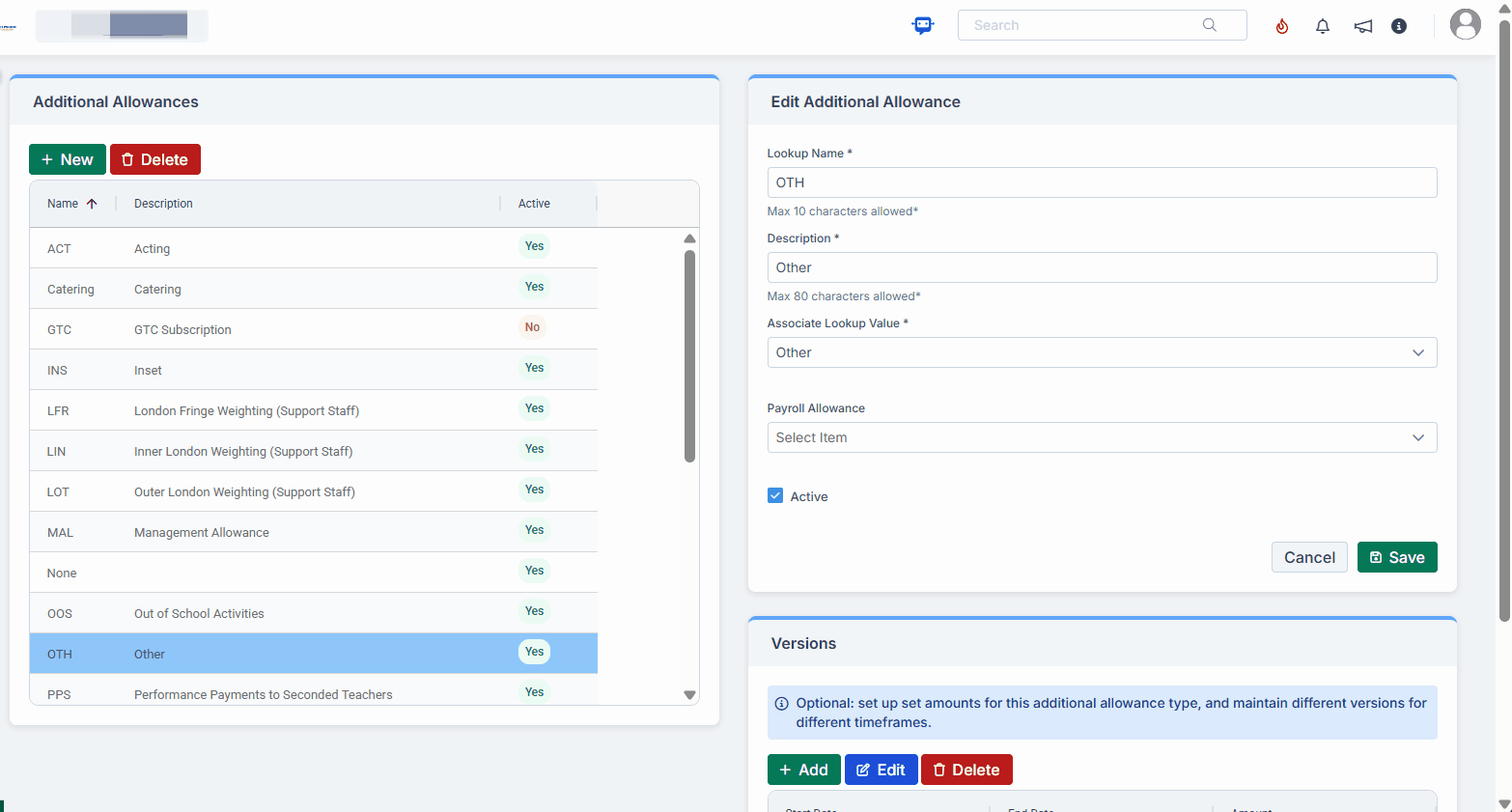Select the INS Inset row

click(314, 370)
